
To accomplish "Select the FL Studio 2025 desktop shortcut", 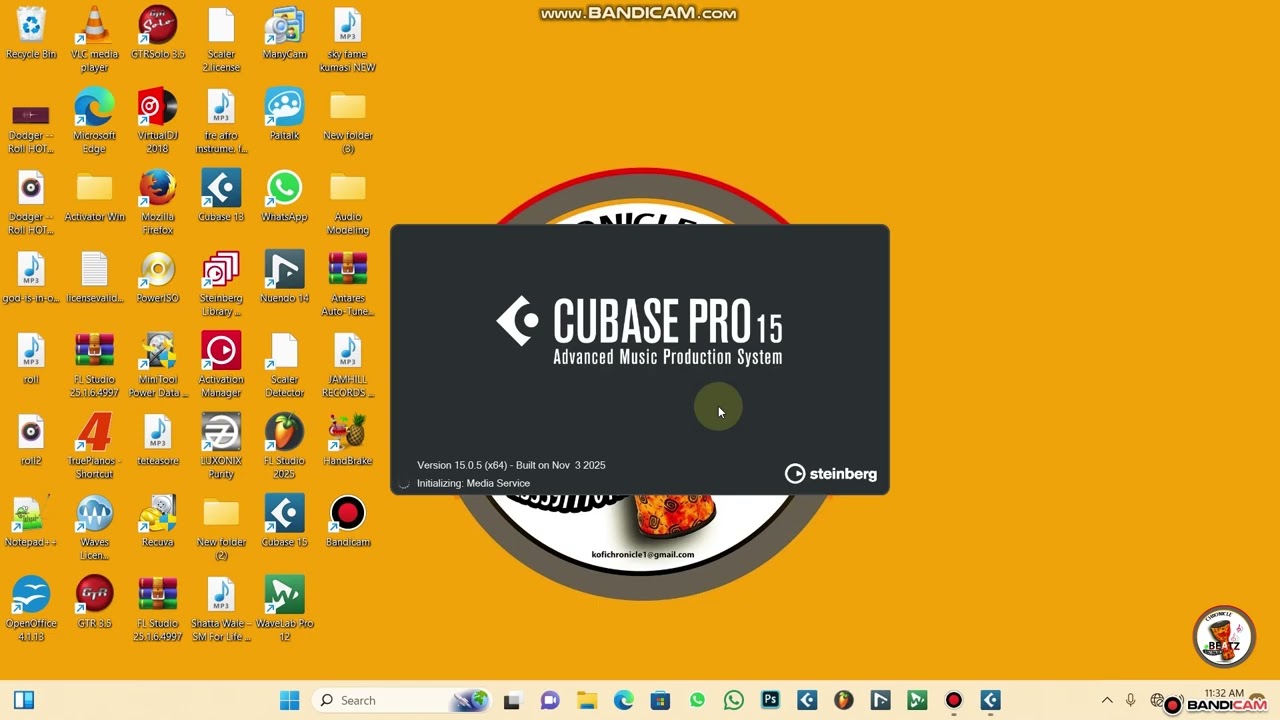I will pos(284,447).
